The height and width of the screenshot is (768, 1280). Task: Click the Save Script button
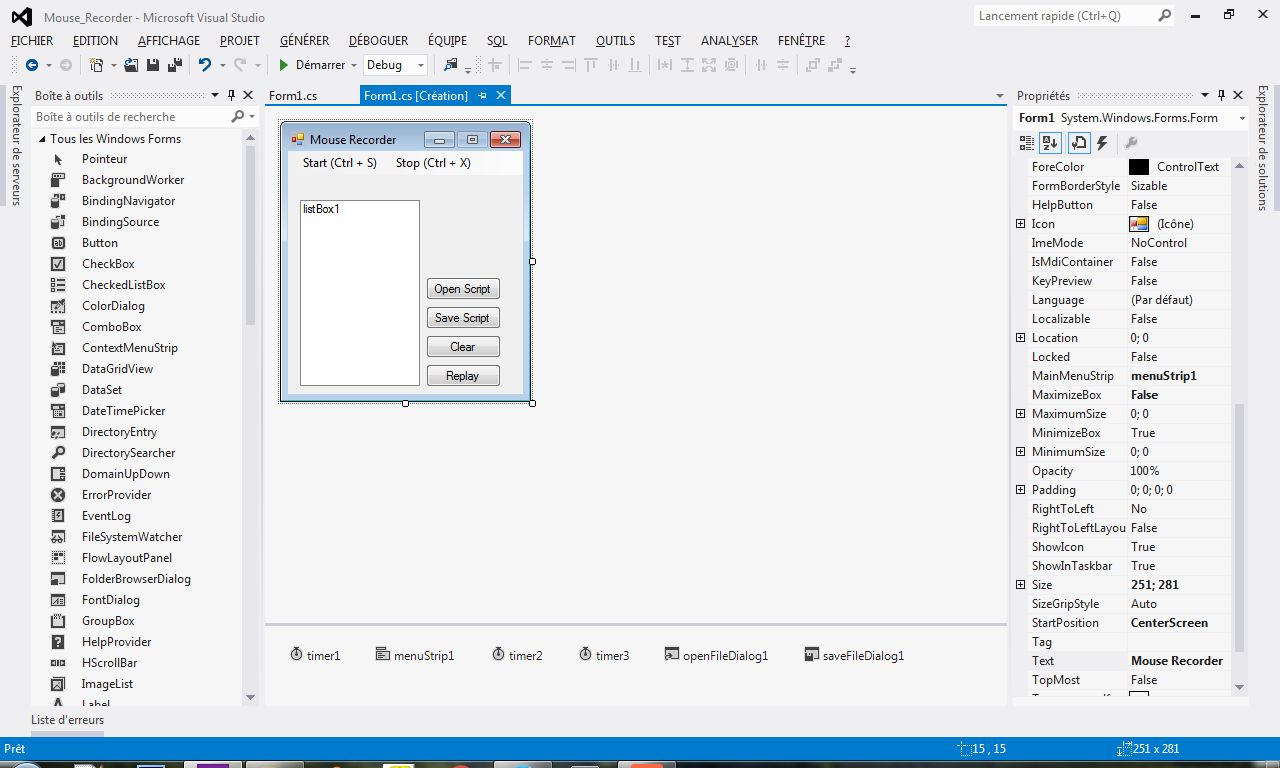pos(463,318)
